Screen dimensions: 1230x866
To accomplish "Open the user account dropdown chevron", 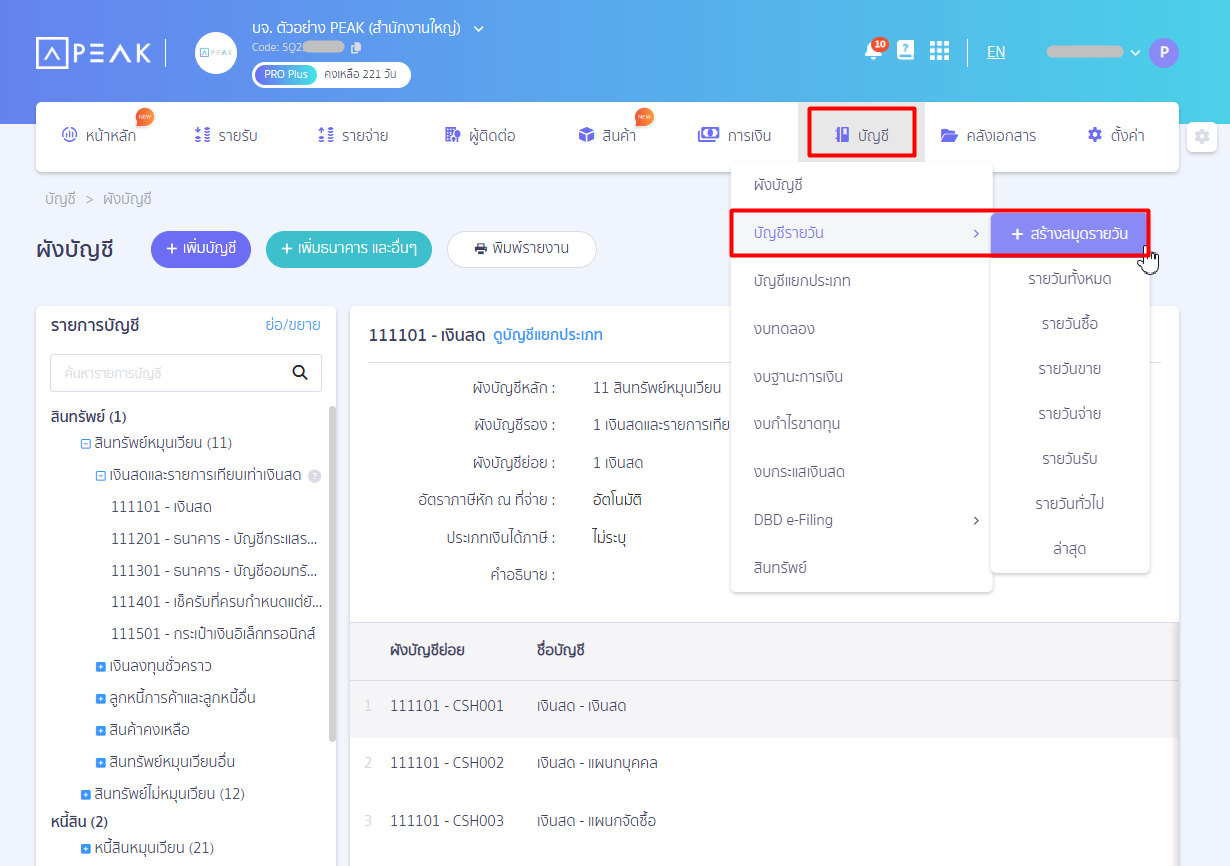I will point(1135,52).
